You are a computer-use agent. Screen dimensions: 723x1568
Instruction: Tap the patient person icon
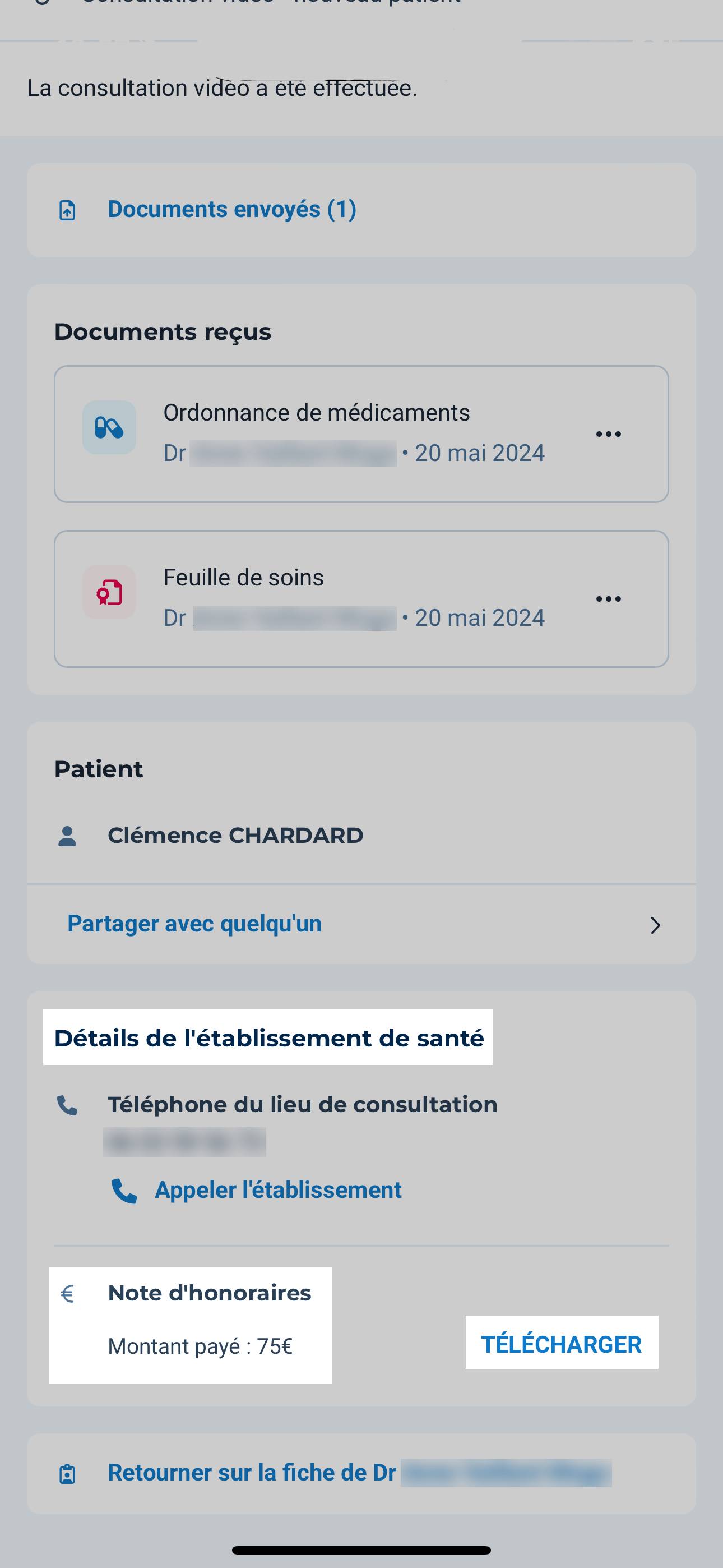pos(67,836)
